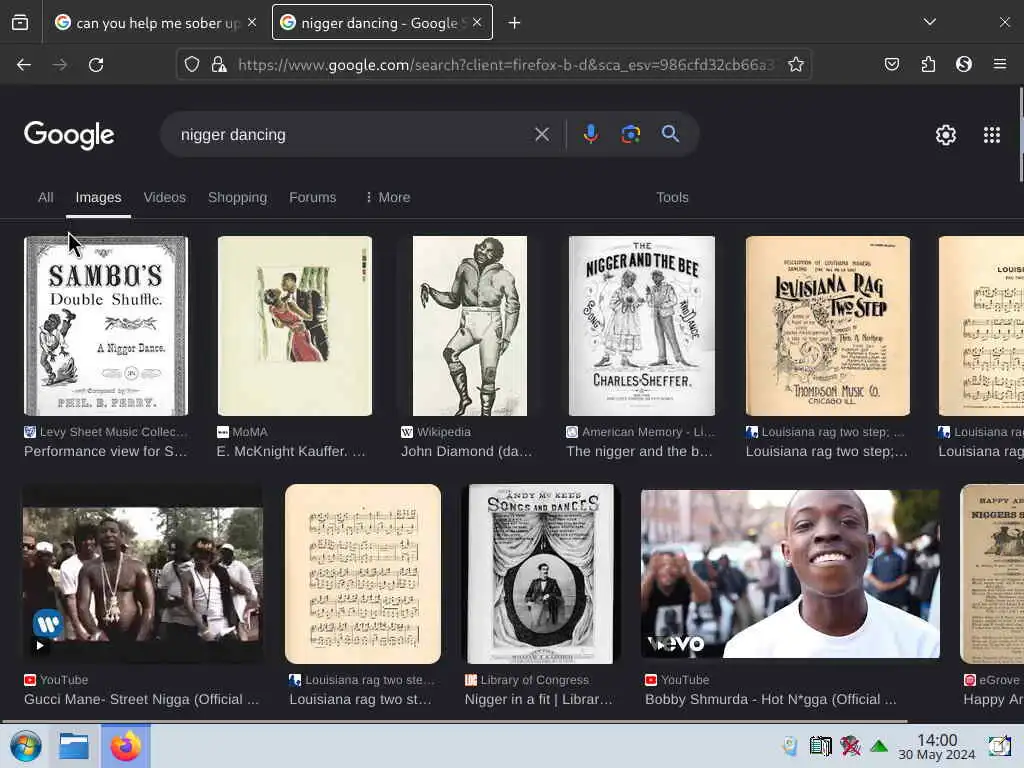Go back to the previous page

[24, 65]
